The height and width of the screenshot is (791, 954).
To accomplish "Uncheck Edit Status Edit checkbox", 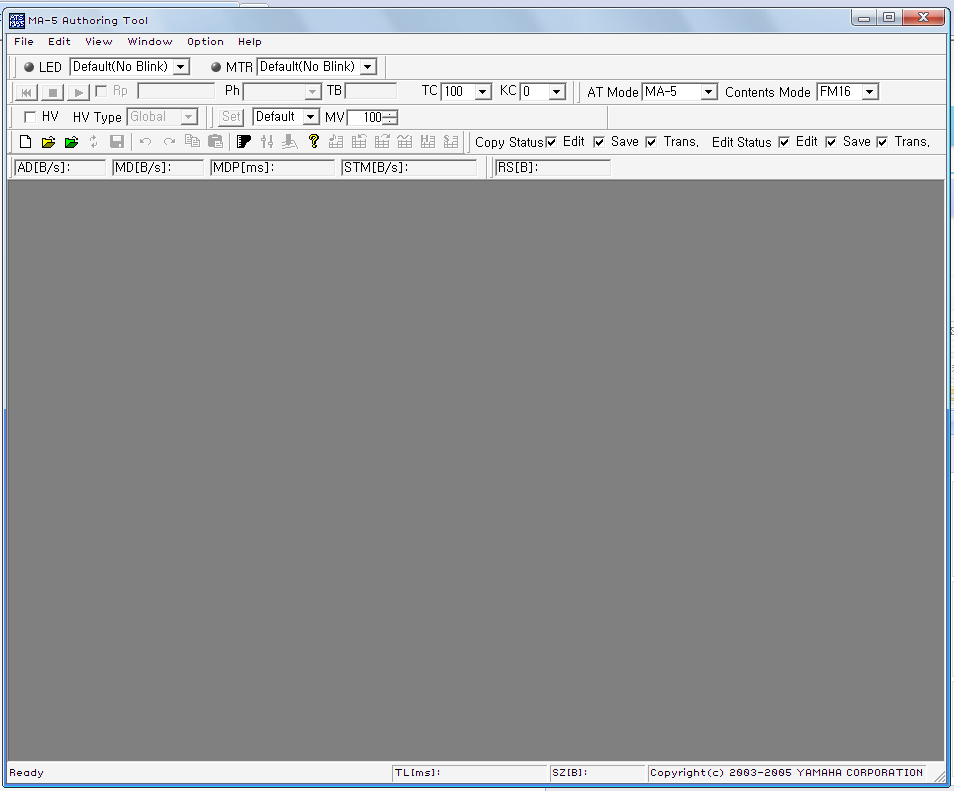I will (x=784, y=142).
